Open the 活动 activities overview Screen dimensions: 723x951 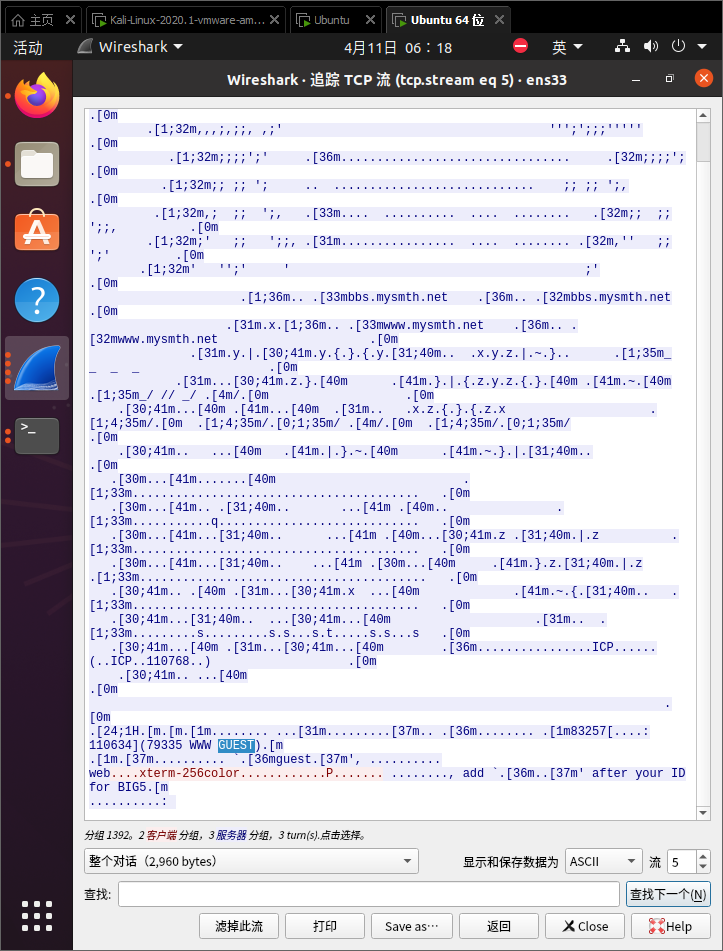28,47
